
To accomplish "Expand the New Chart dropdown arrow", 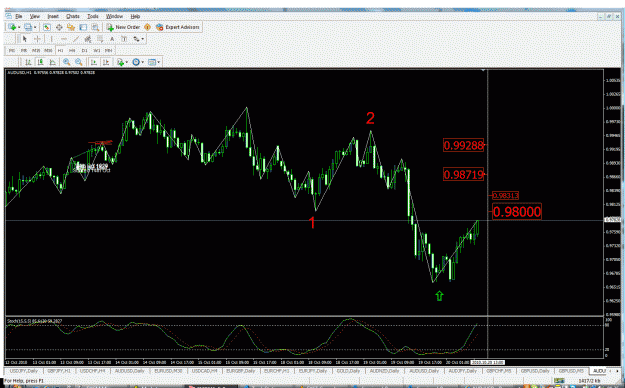I will 19,27.
